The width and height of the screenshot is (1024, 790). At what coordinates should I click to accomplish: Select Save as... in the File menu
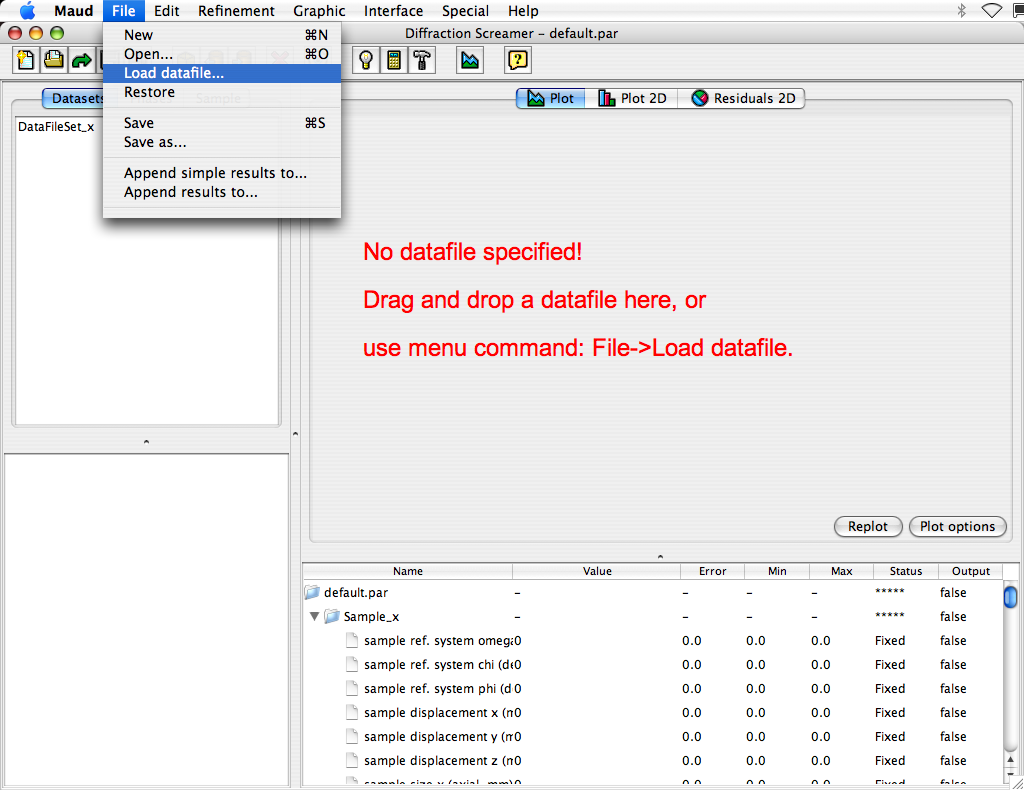coord(155,142)
